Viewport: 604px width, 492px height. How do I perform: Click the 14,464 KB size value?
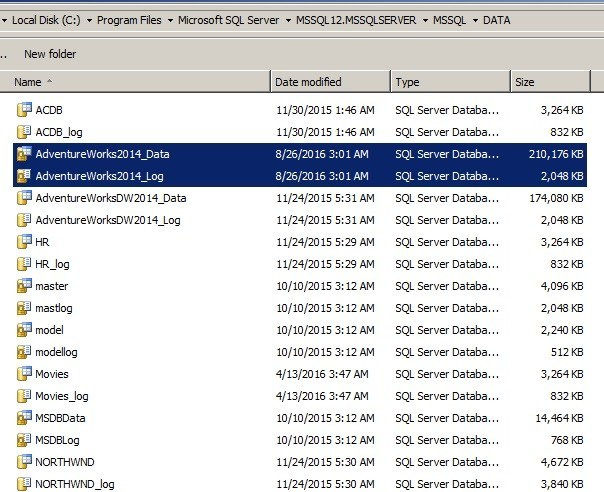[559, 418]
